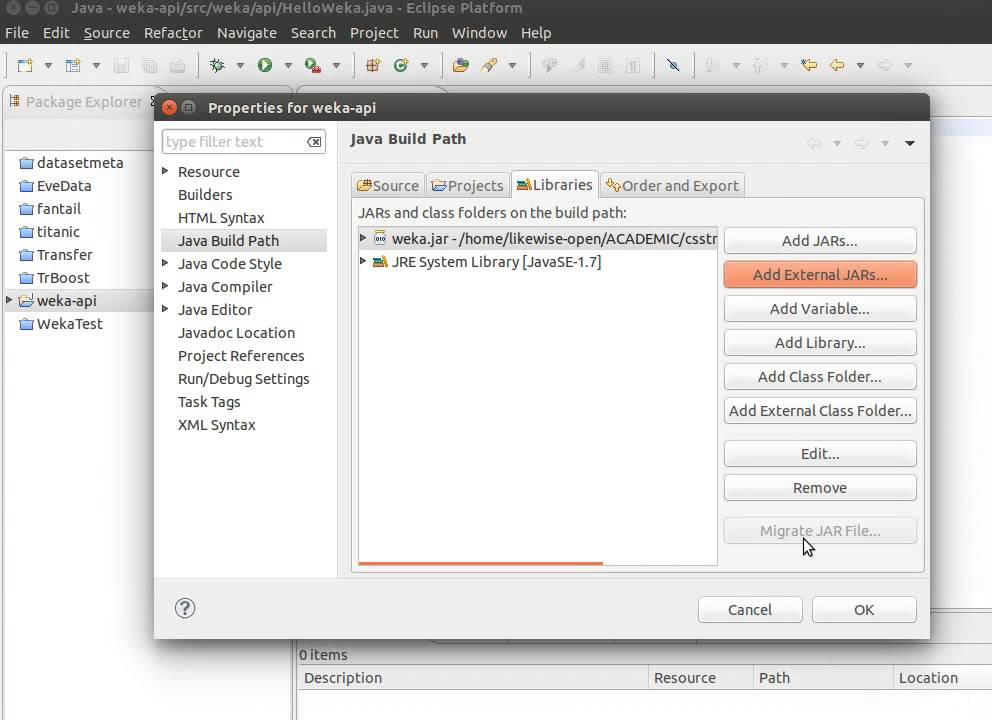992x720 pixels.
Task: Select HTML Syntax in the properties list
Action: 221,218
